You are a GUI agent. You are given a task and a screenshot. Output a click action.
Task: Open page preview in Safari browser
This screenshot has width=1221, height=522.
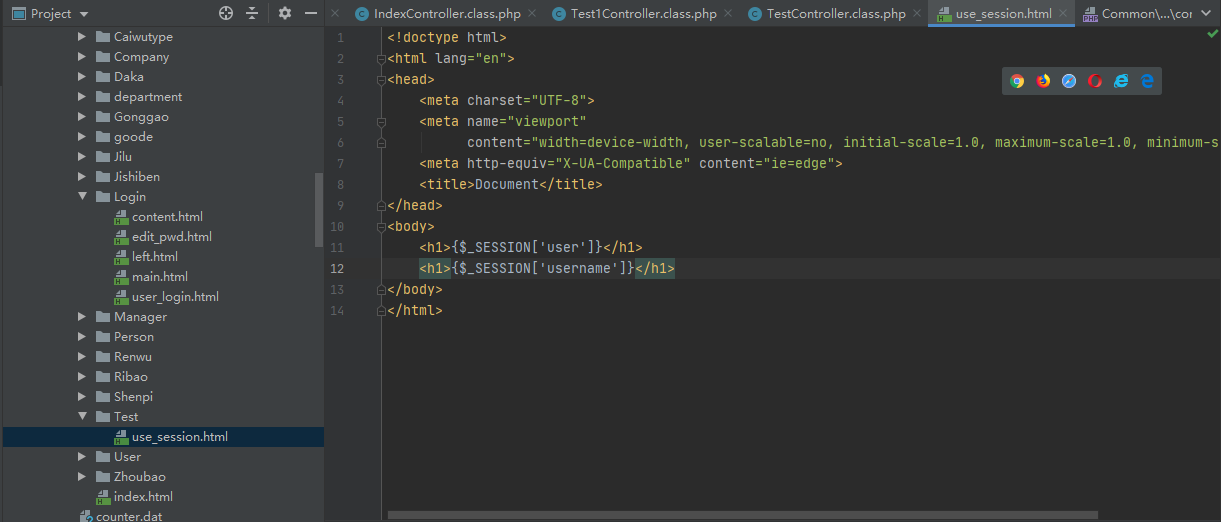(x=1069, y=81)
